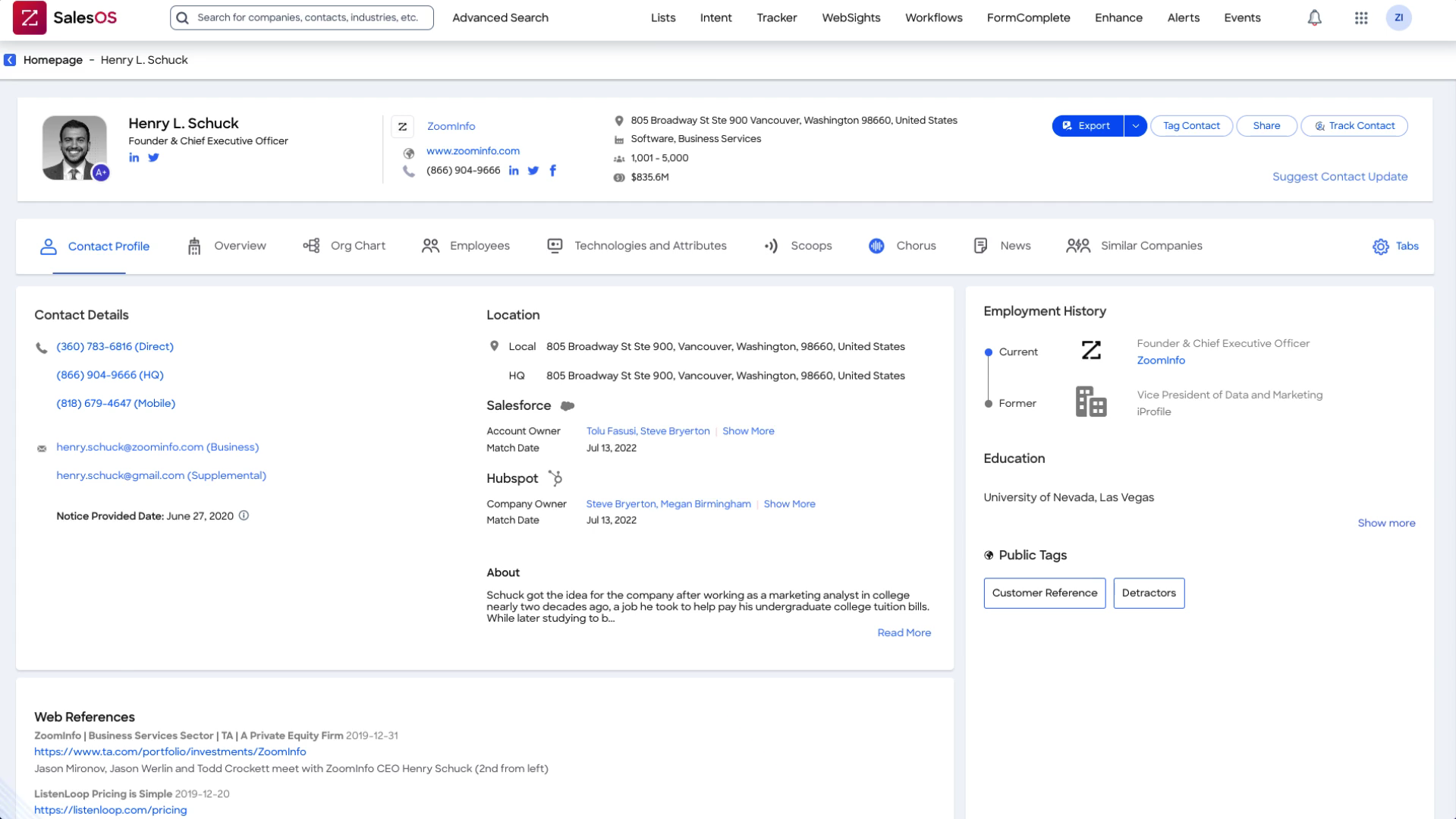Click the SalesOS Z logo icon
1456x819 pixels.
point(30,17)
